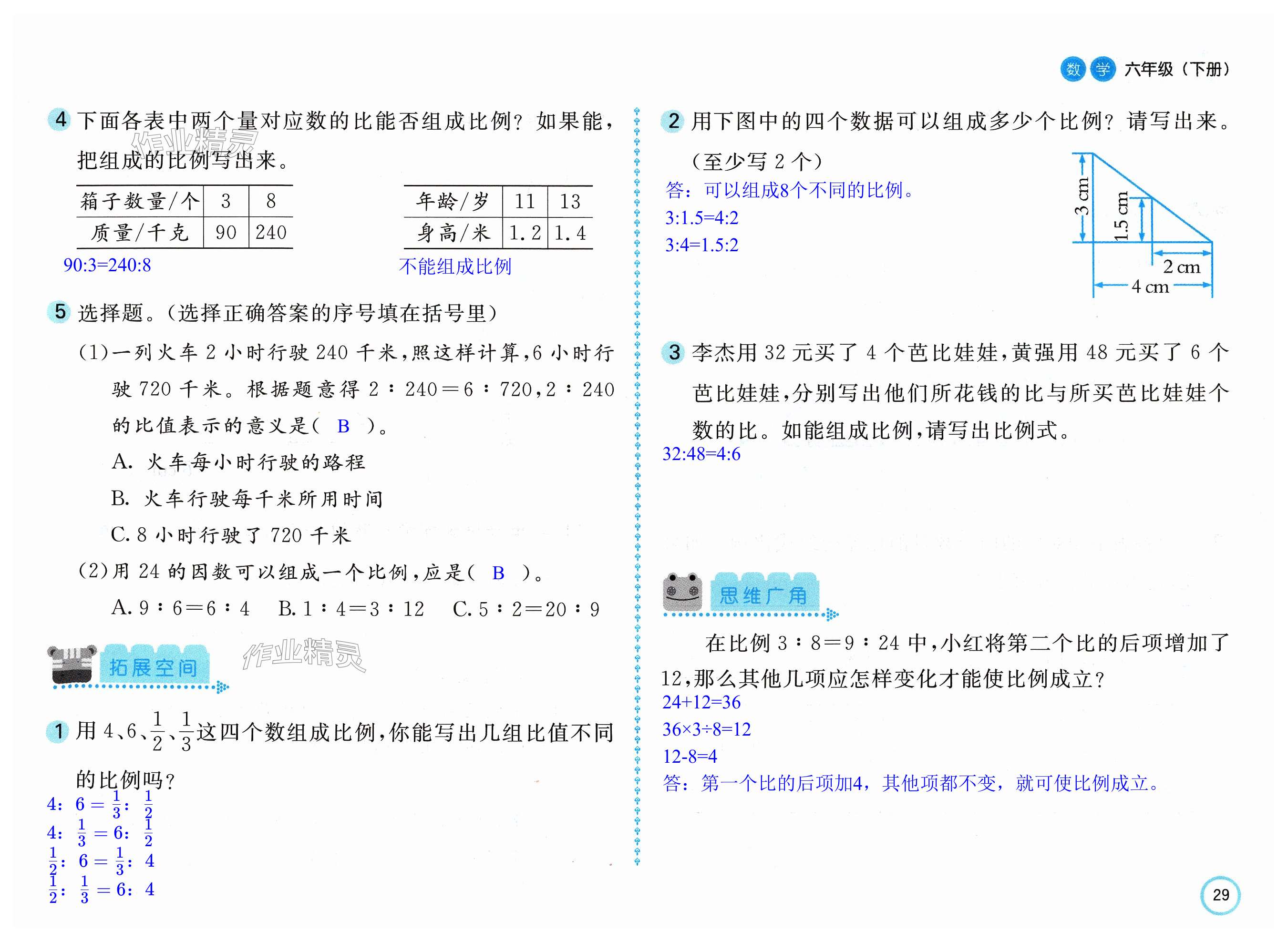1288x942 pixels.
Task: Click the 六年级（下册） header text
Action: [x=1177, y=70]
